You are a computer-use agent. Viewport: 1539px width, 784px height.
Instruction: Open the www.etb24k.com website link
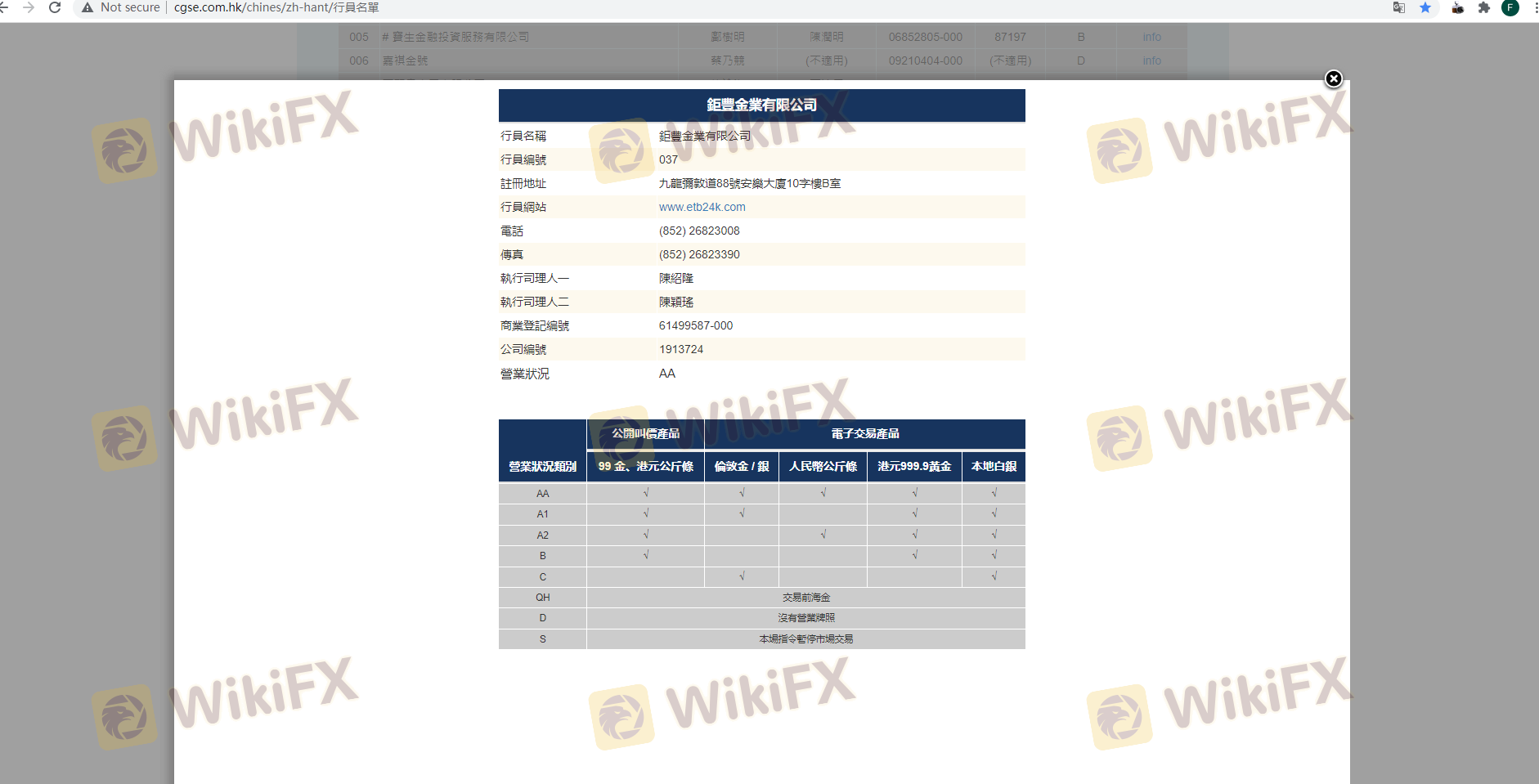702,207
